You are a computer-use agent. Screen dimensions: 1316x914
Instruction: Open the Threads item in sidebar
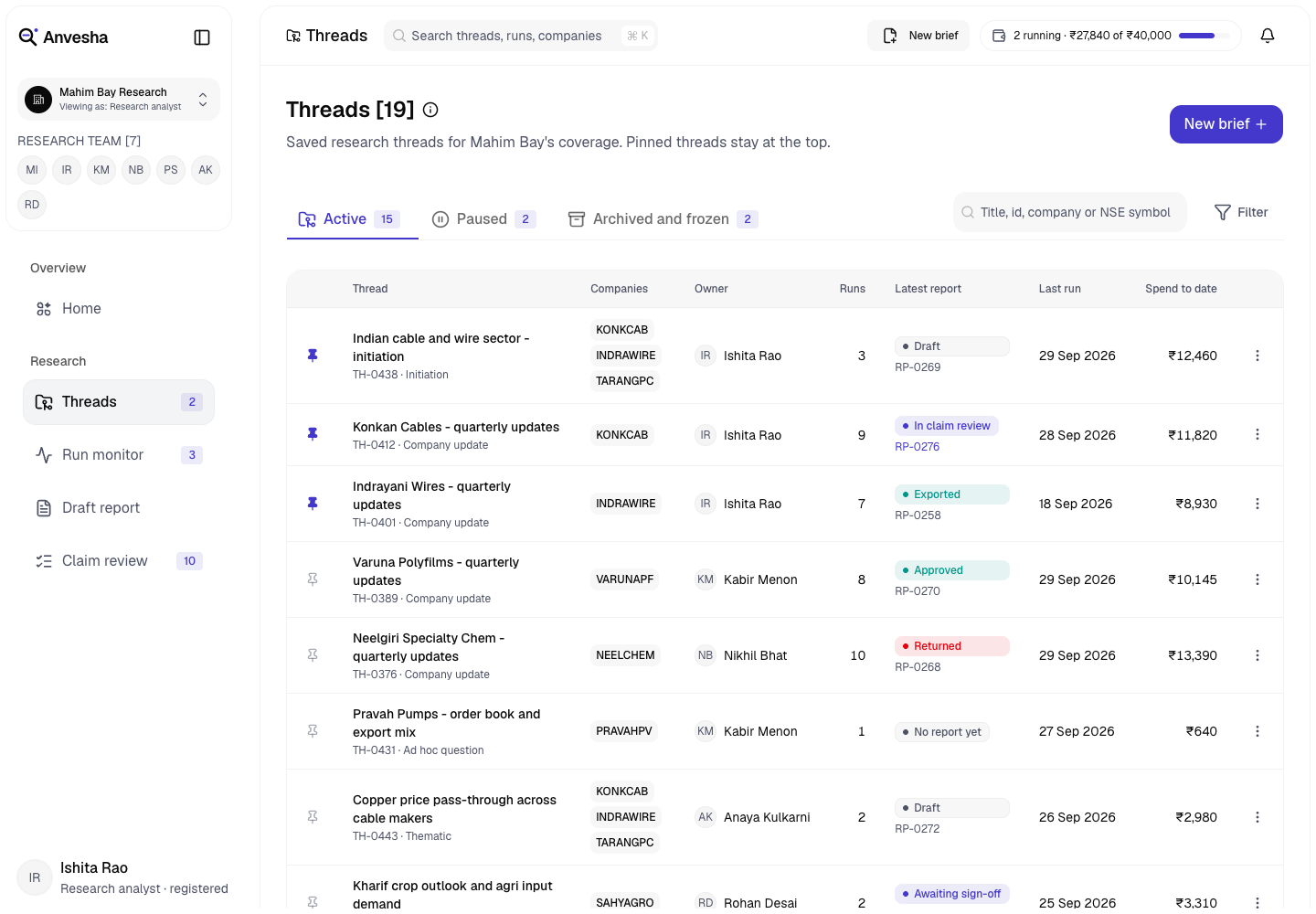point(119,402)
